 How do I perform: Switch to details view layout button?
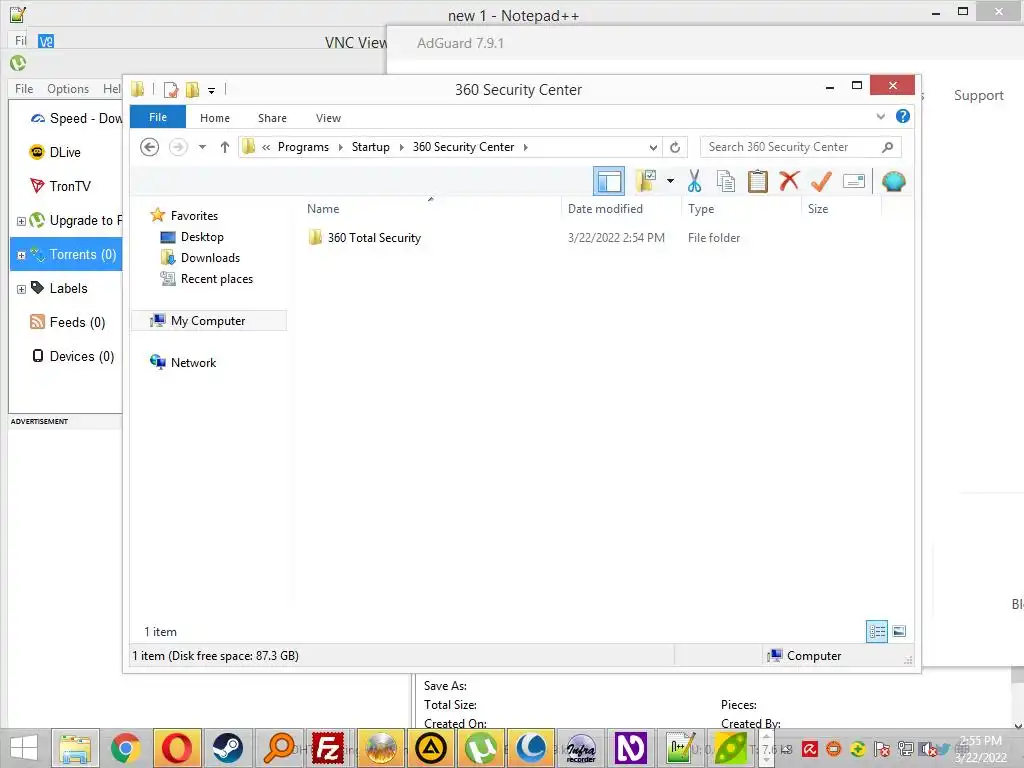point(876,632)
